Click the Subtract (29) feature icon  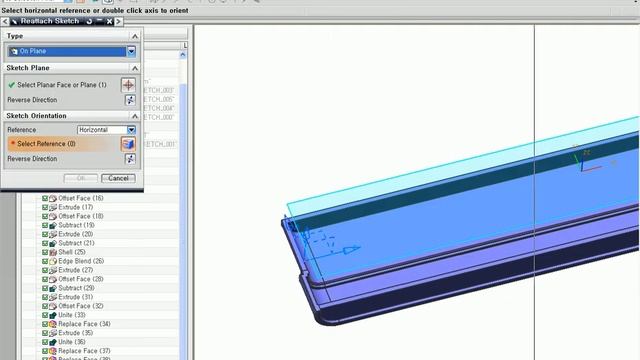pyautogui.click(x=53, y=288)
